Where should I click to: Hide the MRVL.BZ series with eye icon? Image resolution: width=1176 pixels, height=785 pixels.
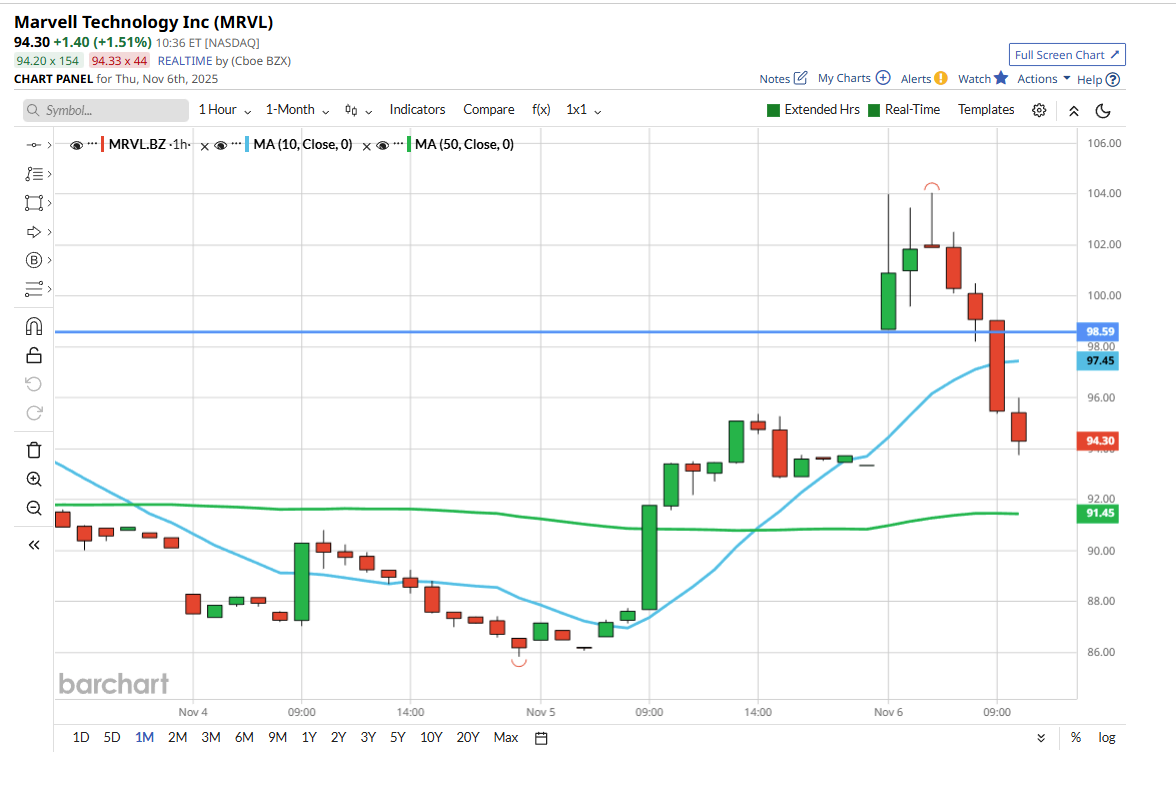76,145
